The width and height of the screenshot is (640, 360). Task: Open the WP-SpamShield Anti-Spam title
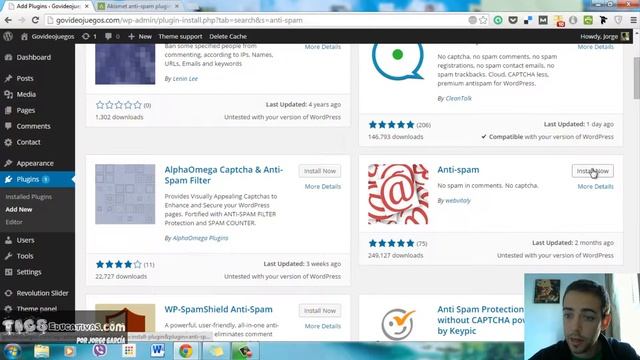click(218, 309)
